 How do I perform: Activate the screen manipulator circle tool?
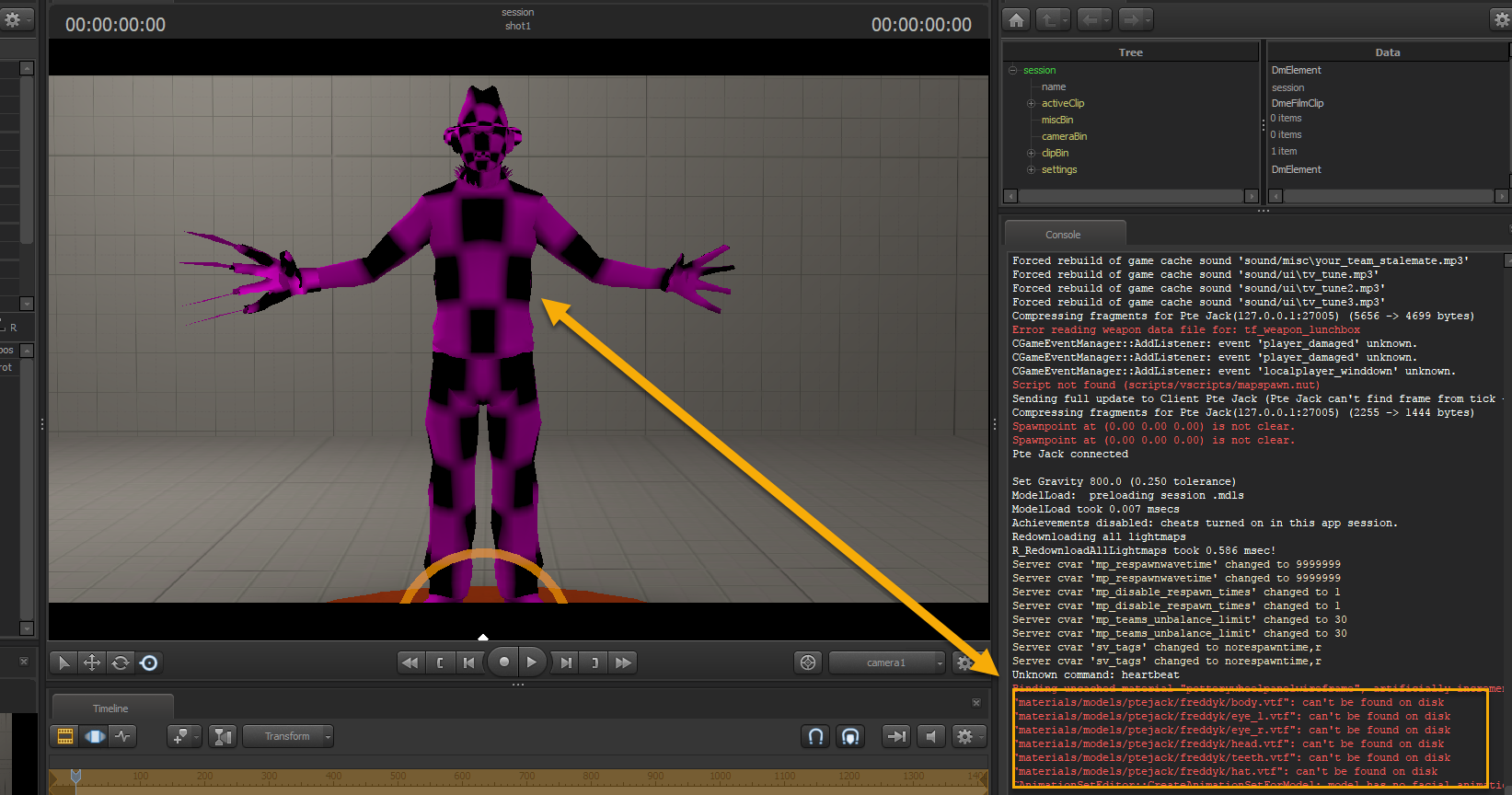click(149, 662)
